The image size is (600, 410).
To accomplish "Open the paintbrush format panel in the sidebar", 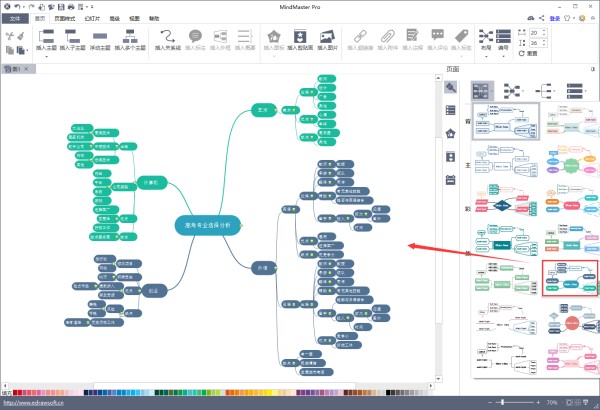I will pyautogui.click(x=450, y=87).
